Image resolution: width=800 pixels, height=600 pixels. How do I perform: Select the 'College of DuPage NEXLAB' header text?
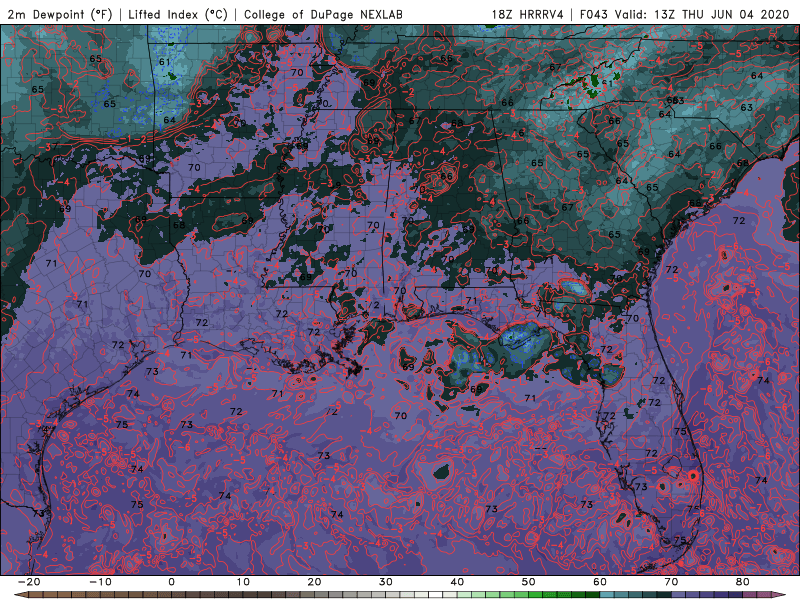click(323, 14)
